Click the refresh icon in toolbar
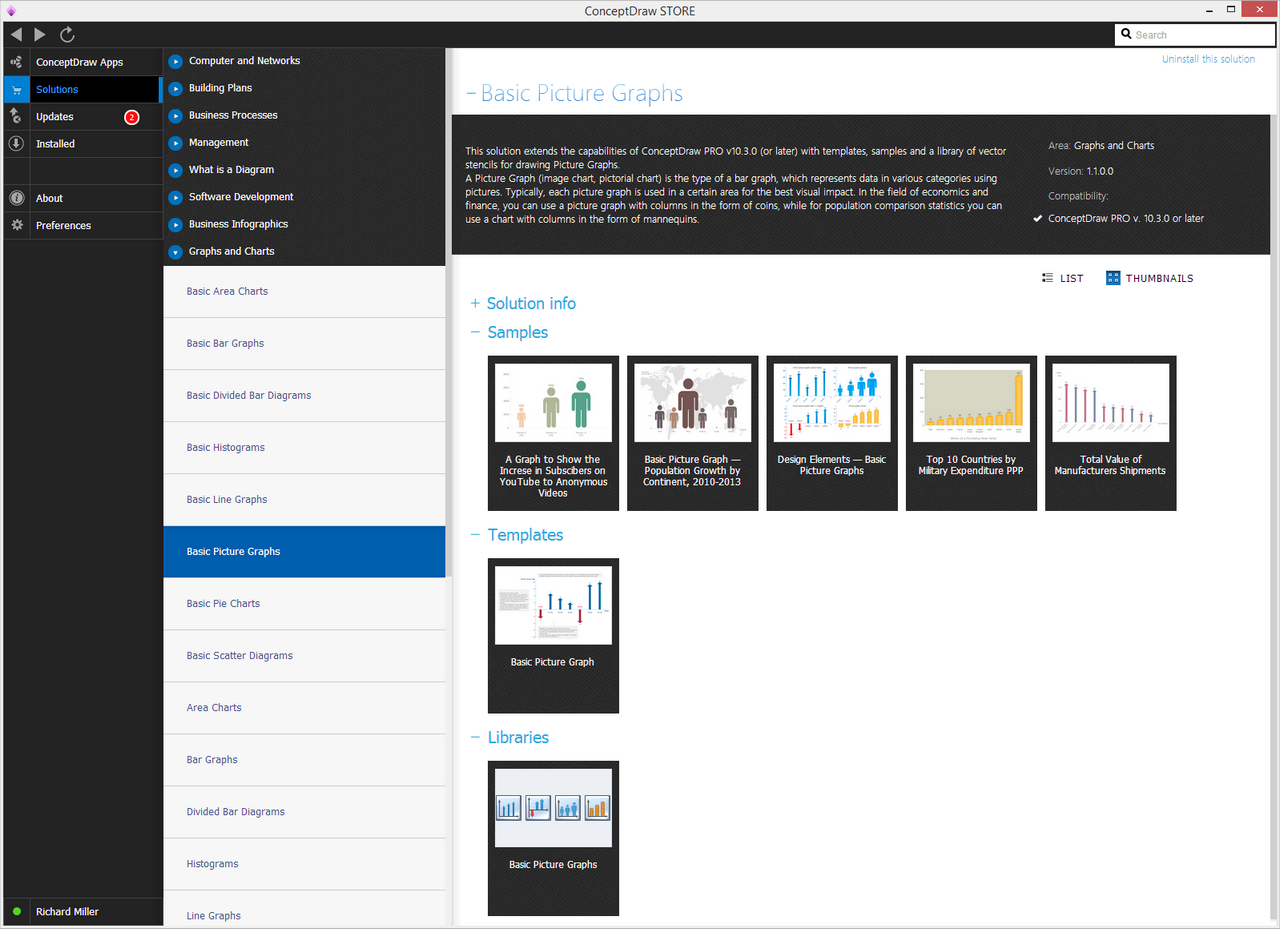This screenshot has width=1280, height=929. point(67,35)
